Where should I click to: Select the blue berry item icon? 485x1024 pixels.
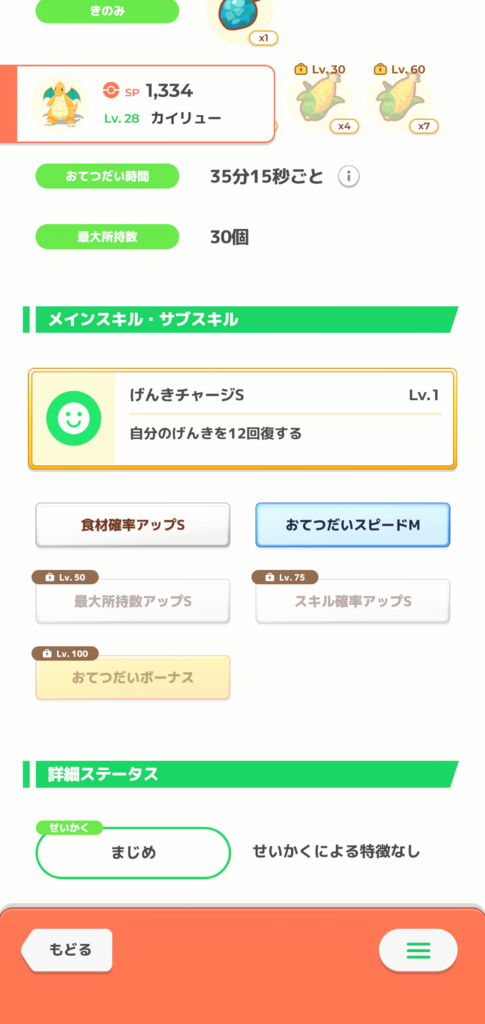[240, 17]
